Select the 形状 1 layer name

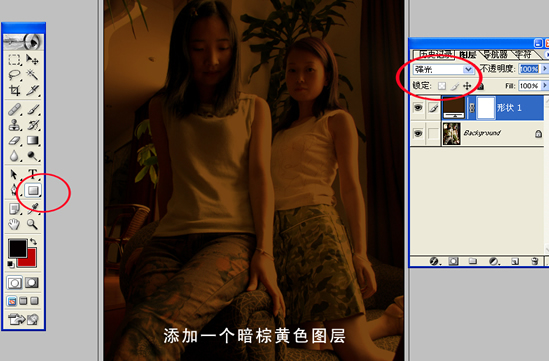point(509,107)
